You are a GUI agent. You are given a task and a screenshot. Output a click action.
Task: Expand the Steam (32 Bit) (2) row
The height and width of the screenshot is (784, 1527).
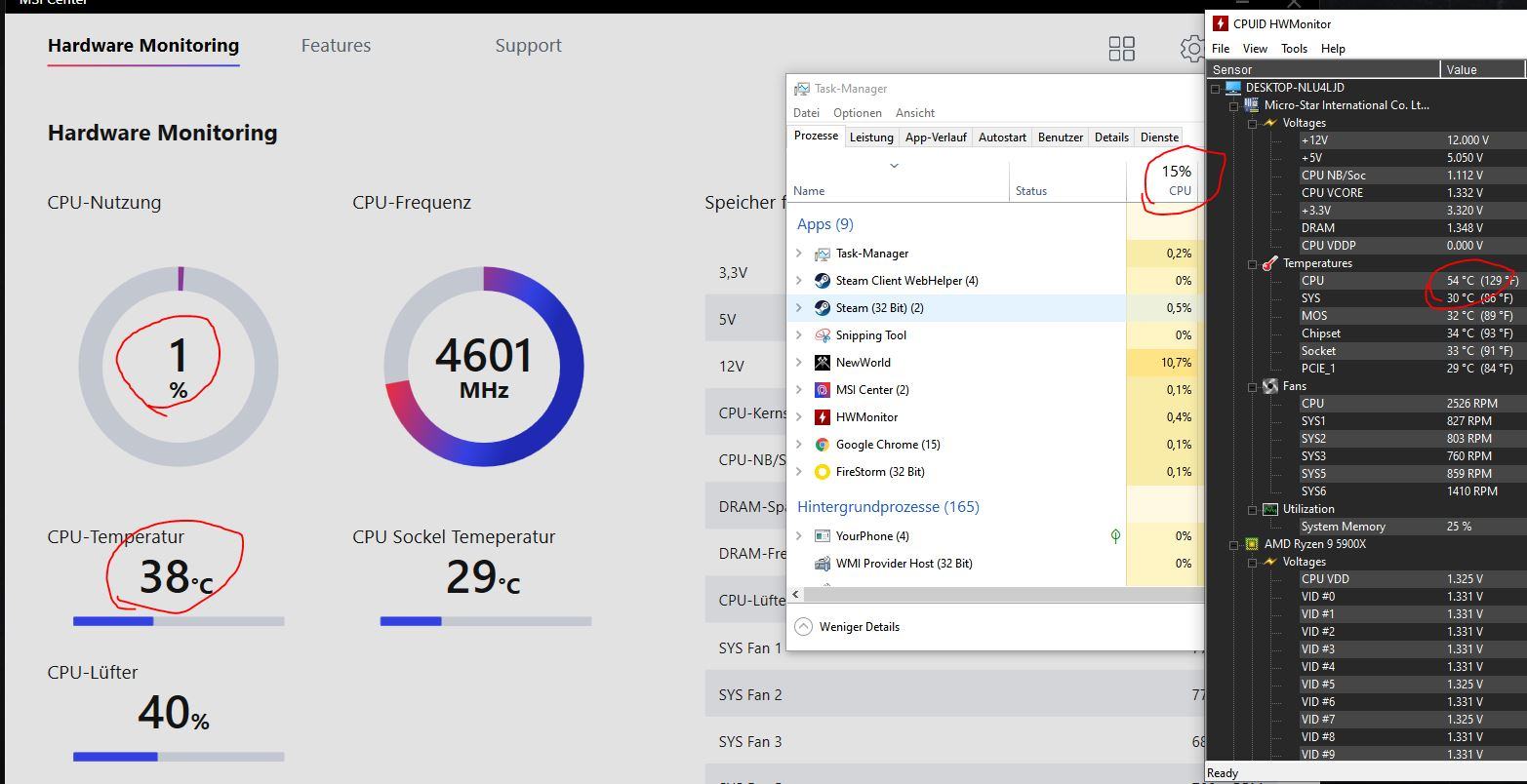(799, 308)
